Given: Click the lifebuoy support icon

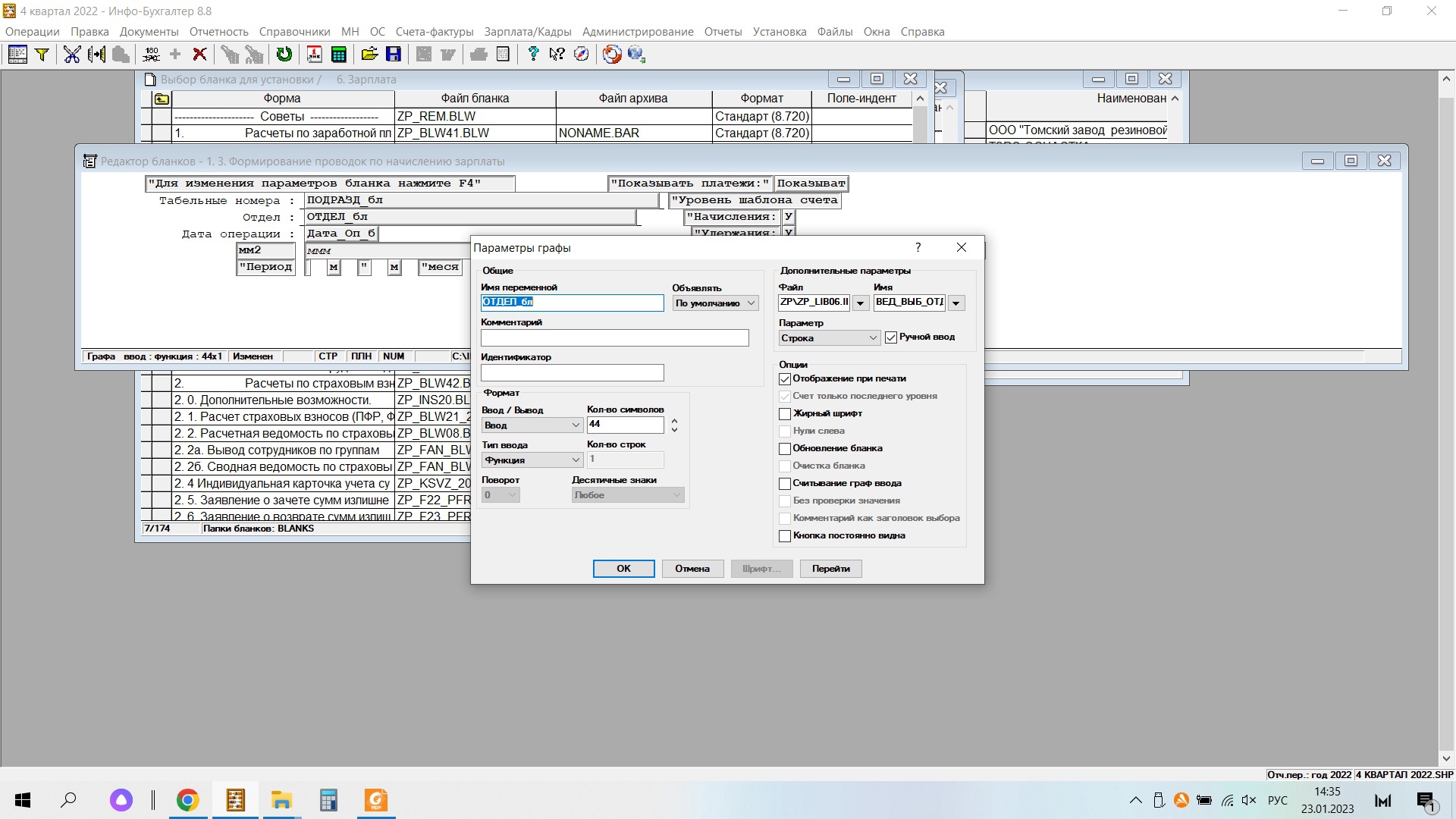Looking at the screenshot, I should coord(612,54).
